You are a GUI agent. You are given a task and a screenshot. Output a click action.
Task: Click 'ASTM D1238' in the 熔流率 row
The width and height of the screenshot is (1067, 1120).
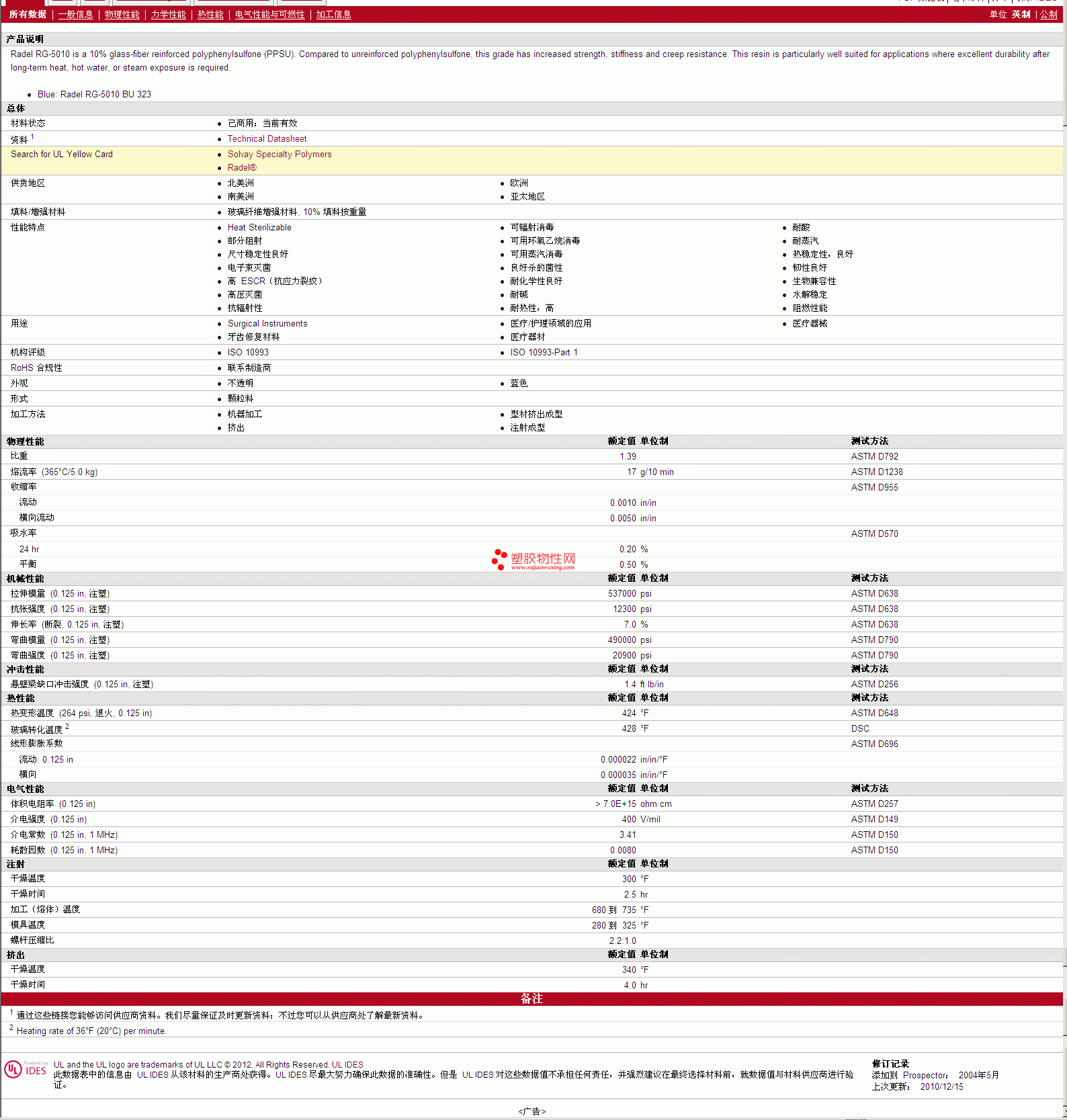877,472
